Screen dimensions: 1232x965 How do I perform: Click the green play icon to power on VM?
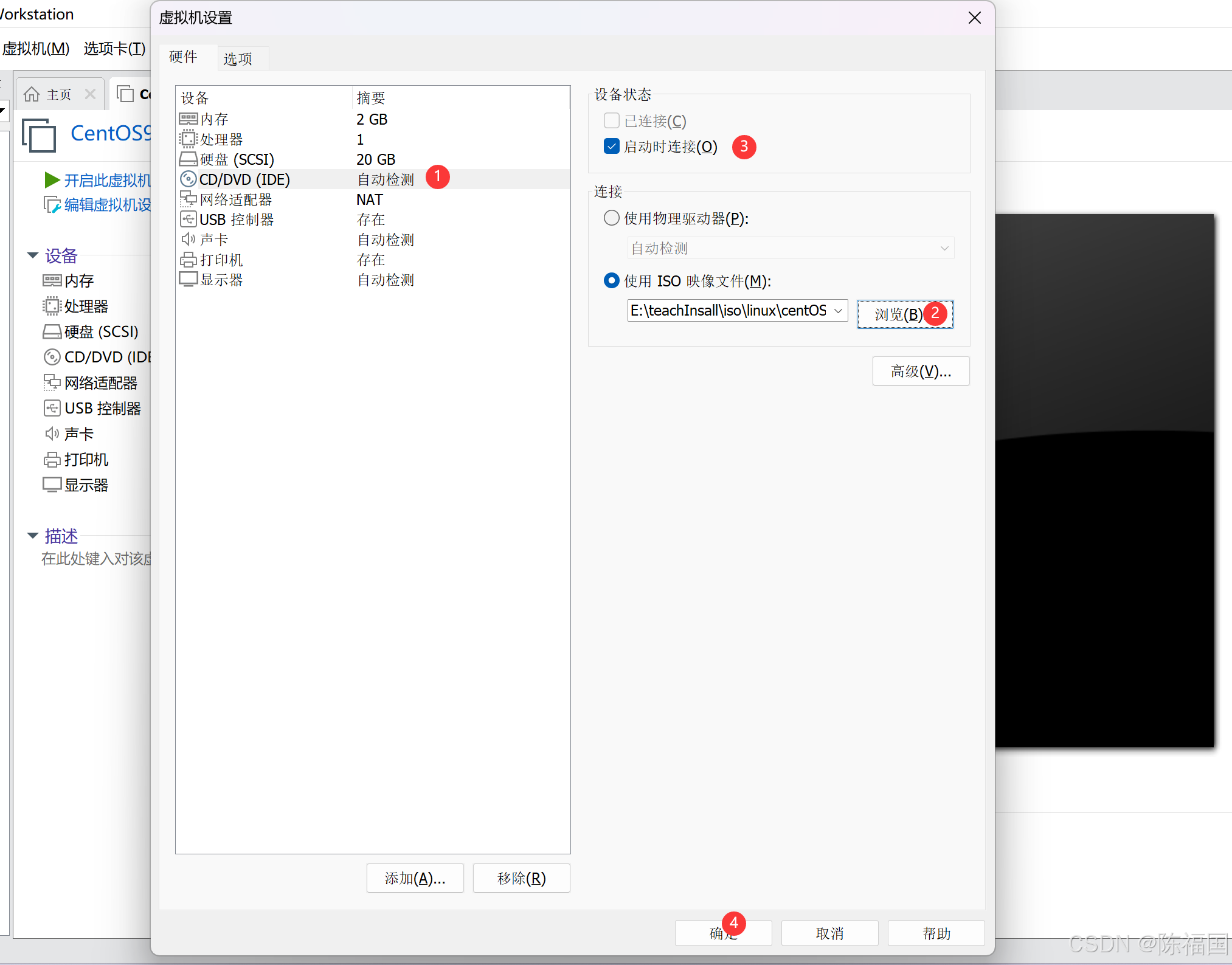(x=52, y=180)
